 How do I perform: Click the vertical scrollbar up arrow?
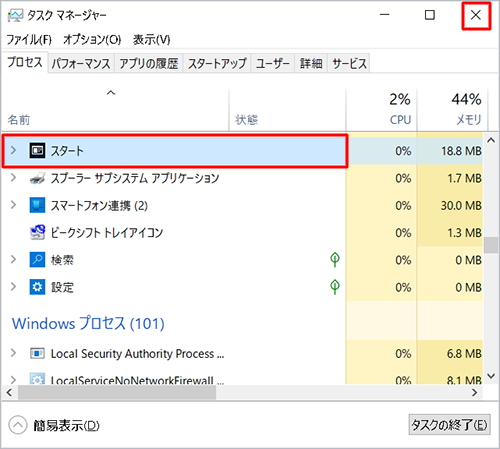click(491, 140)
